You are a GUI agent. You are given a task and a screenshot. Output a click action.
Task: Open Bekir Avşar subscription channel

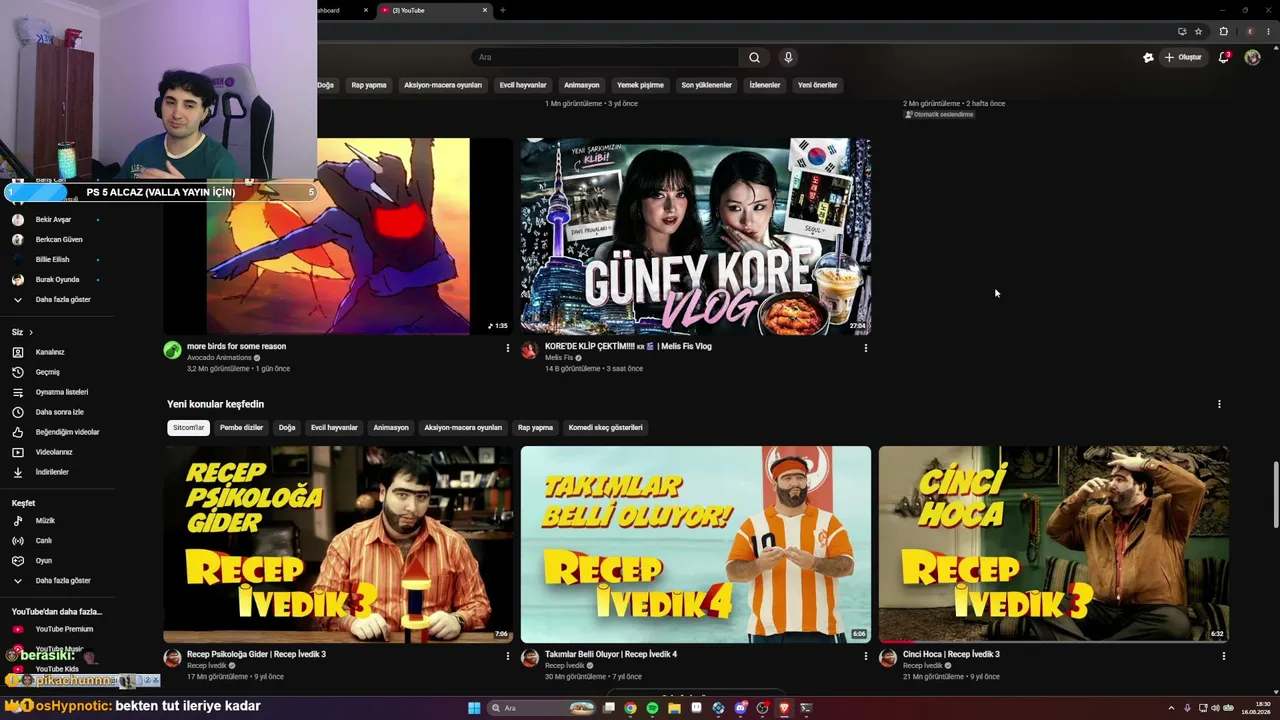[53, 220]
